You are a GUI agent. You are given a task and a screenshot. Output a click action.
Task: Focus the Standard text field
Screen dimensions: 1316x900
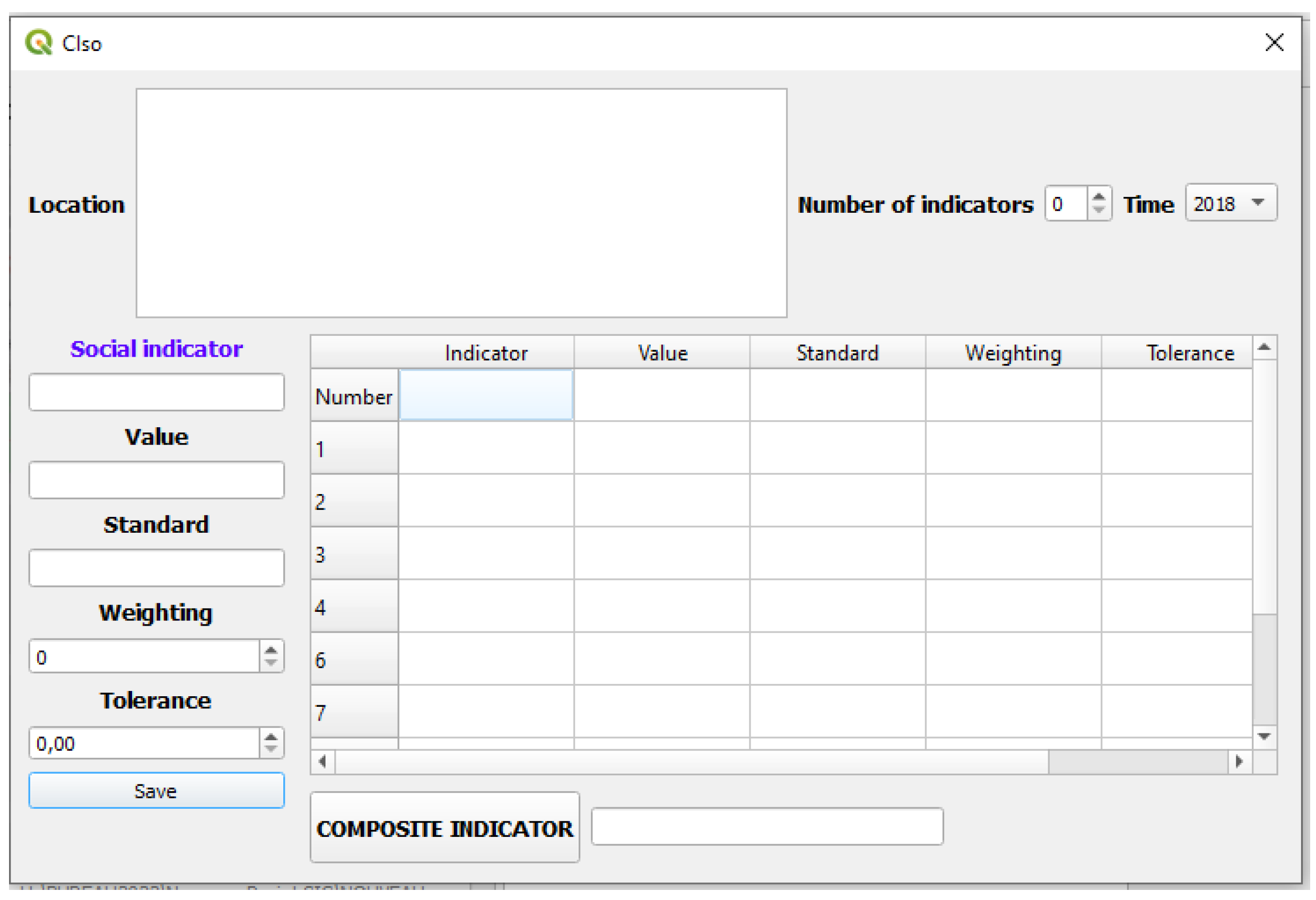[x=156, y=567]
